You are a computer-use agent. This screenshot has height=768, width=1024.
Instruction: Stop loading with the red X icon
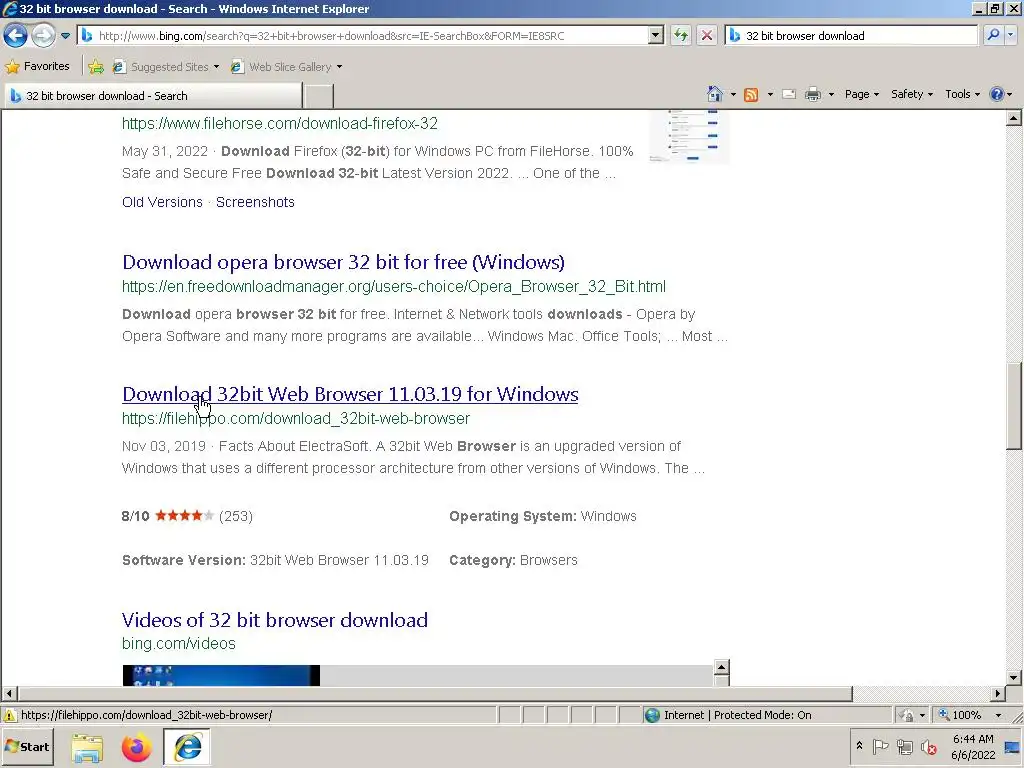click(707, 35)
